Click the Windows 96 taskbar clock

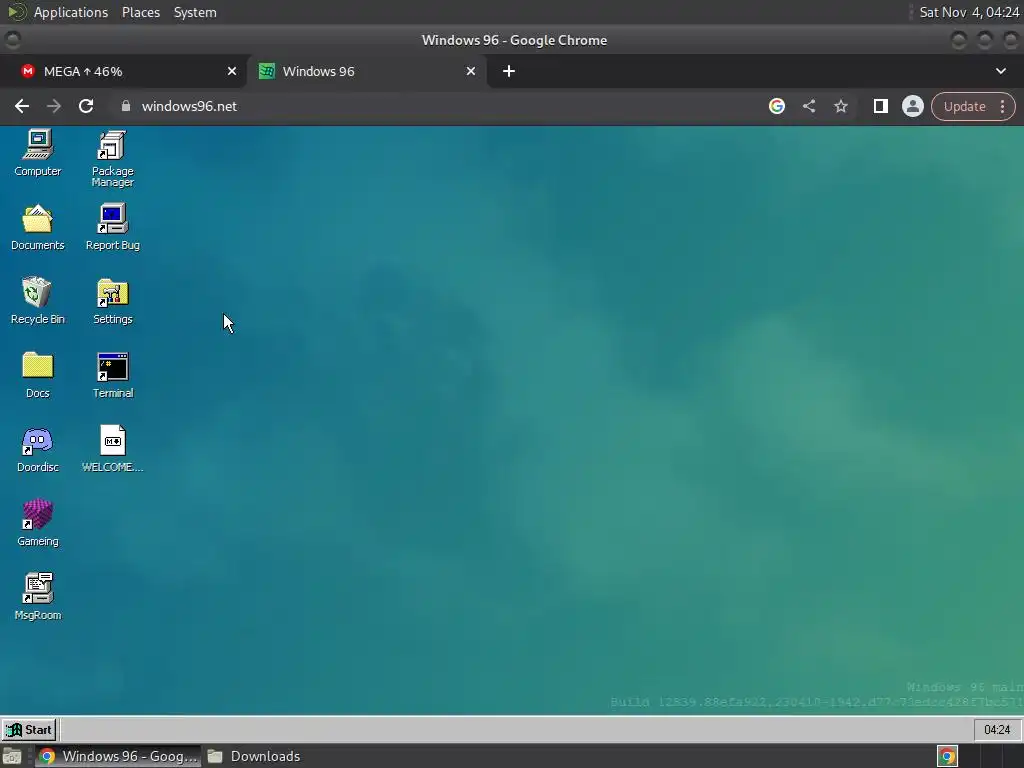997,729
